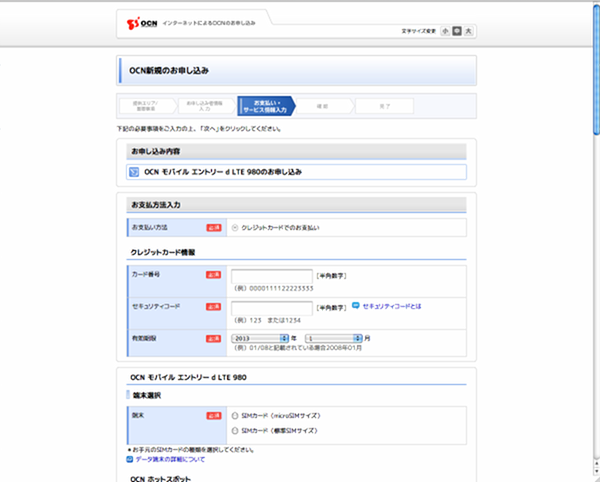This screenshot has width=600, height=482.
Task: Select SIM card microSIM size option
Action: tap(235, 415)
